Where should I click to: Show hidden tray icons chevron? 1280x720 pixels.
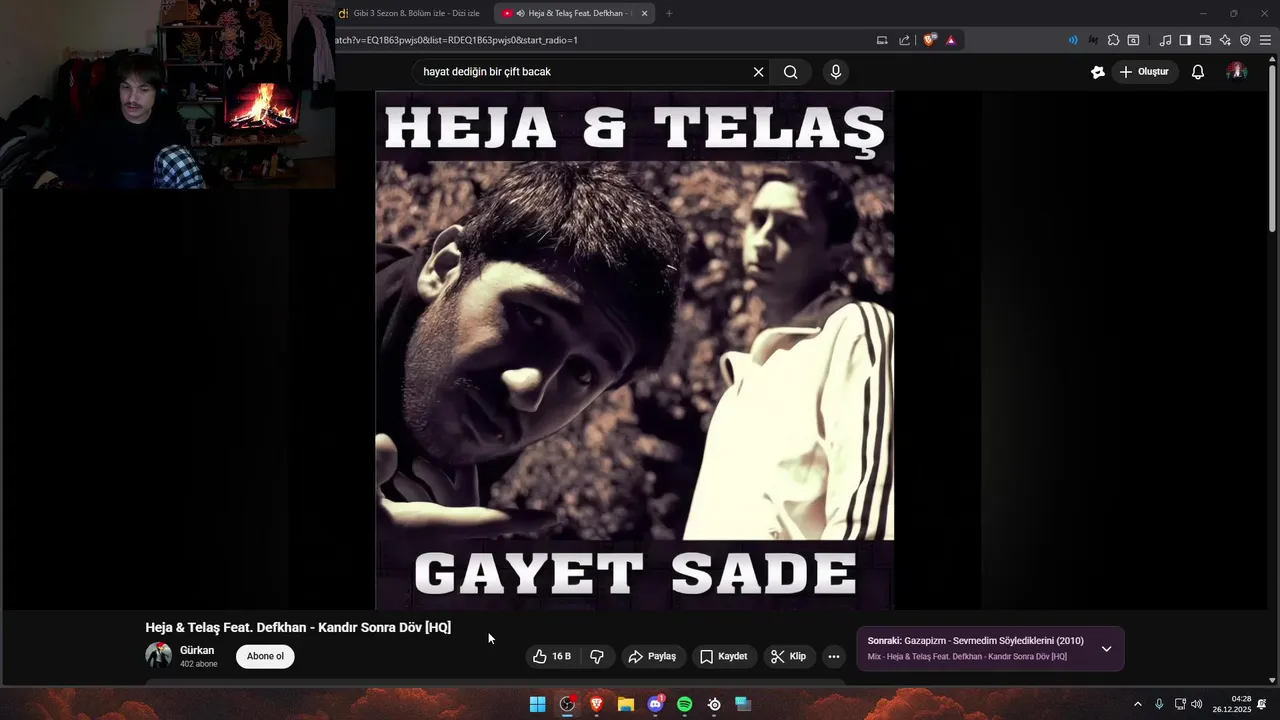pos(1137,704)
